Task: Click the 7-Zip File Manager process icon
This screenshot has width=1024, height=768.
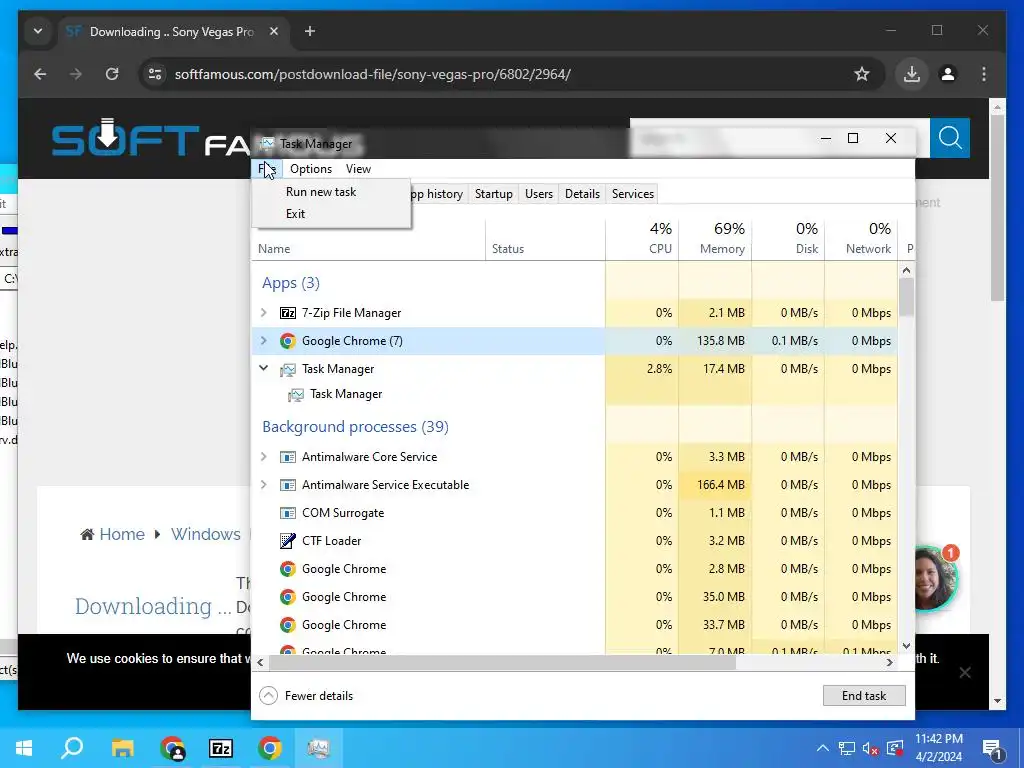Action: click(x=288, y=313)
